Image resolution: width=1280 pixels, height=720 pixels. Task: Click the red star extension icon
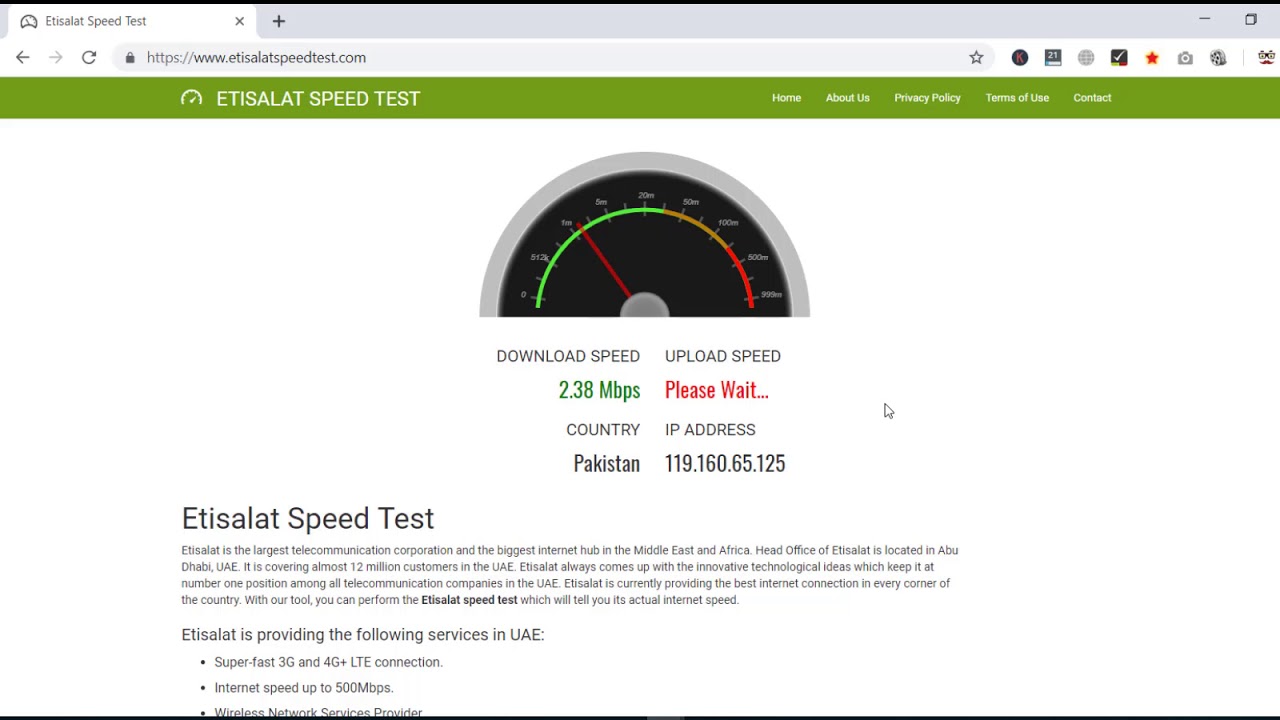pos(1152,58)
